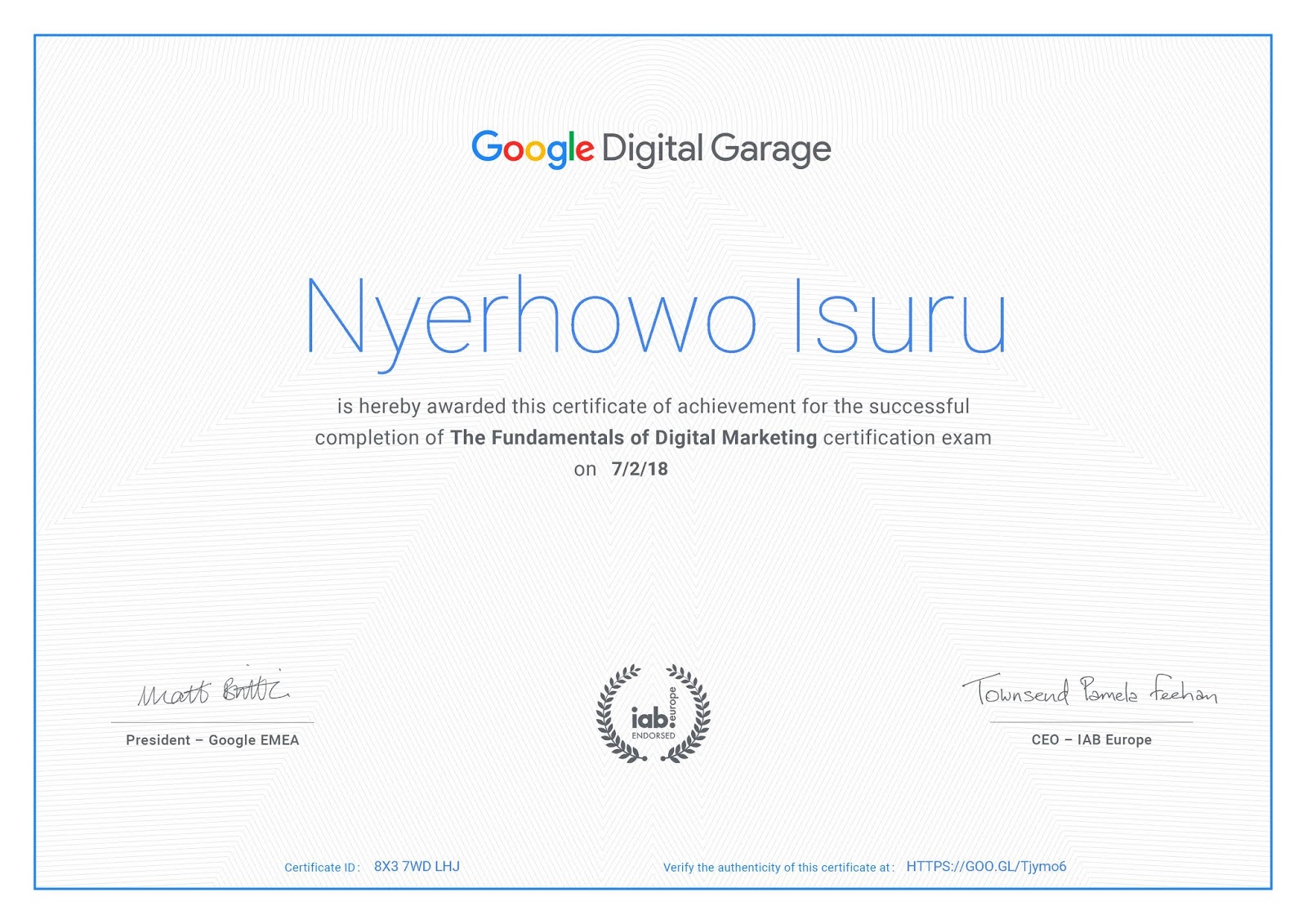This screenshot has height=924, width=1307.
Task: Click the handwritten signature above Google EMEA
Action: coord(213,688)
